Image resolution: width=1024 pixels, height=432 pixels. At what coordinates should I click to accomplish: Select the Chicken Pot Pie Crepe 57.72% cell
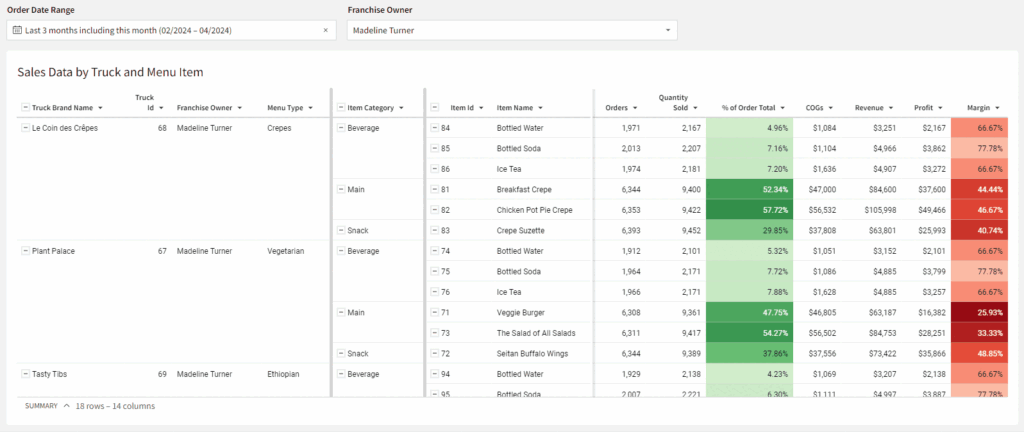coord(749,210)
